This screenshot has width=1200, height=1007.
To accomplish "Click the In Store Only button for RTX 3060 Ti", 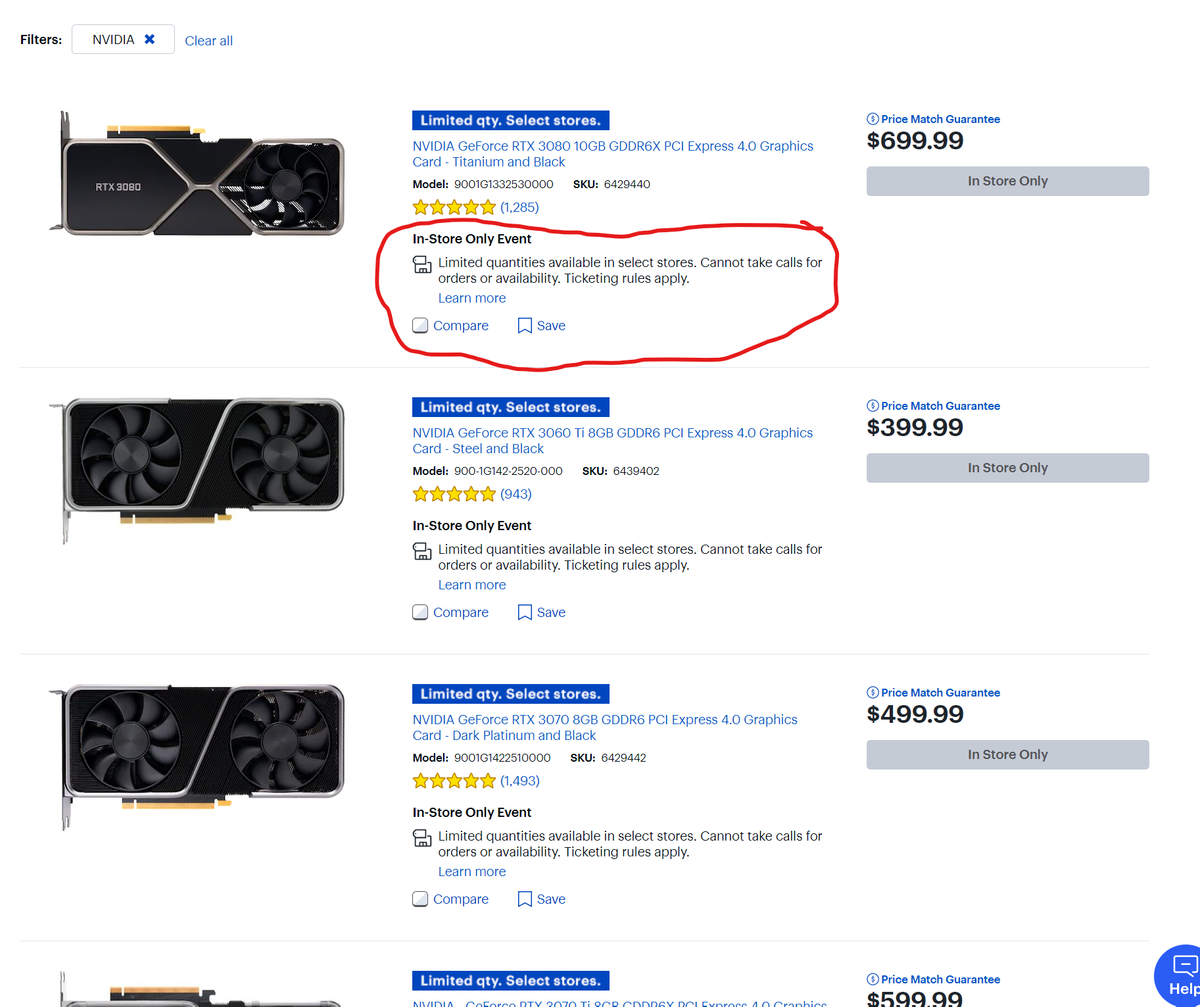I will pos(1007,467).
